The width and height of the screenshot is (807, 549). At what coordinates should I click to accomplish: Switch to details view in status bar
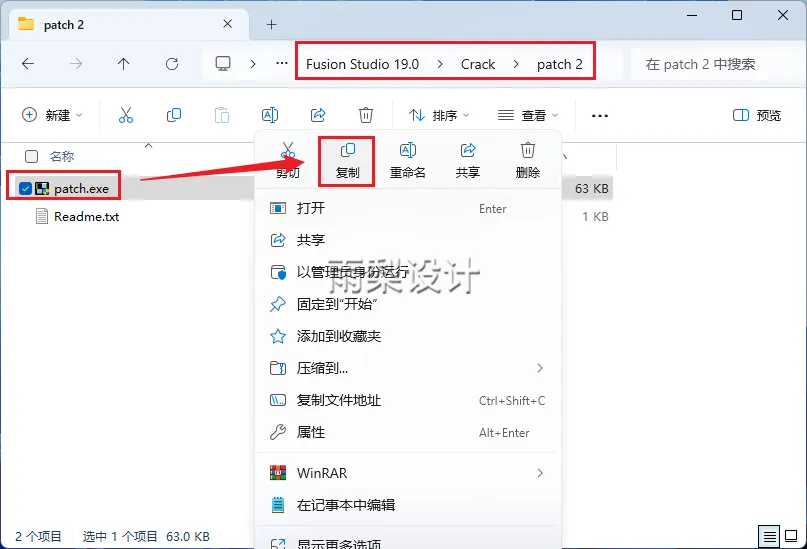coord(769,537)
